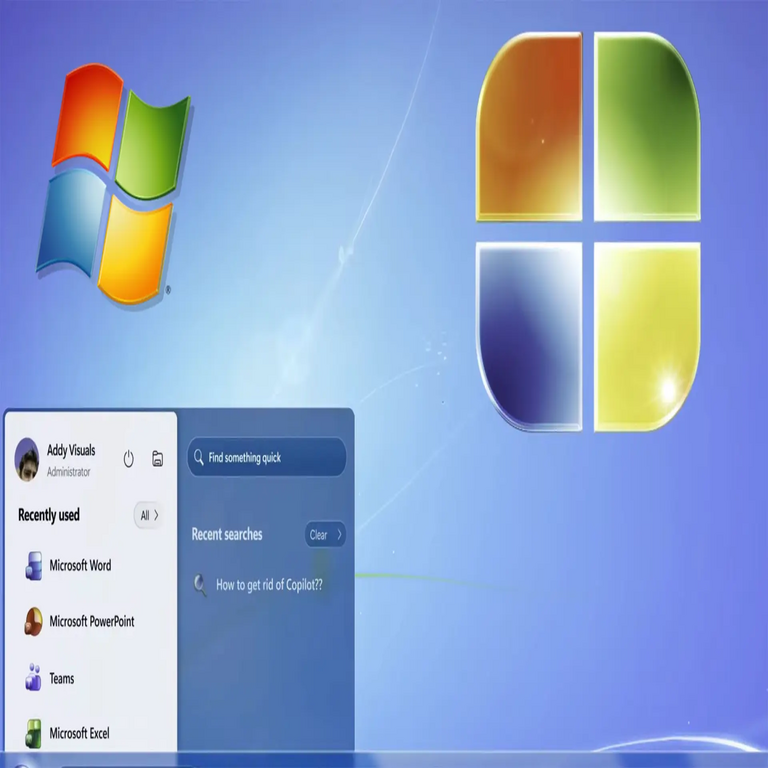Screen dimensions: 768x768
Task: Open Teams from its icon
Action: [33, 677]
